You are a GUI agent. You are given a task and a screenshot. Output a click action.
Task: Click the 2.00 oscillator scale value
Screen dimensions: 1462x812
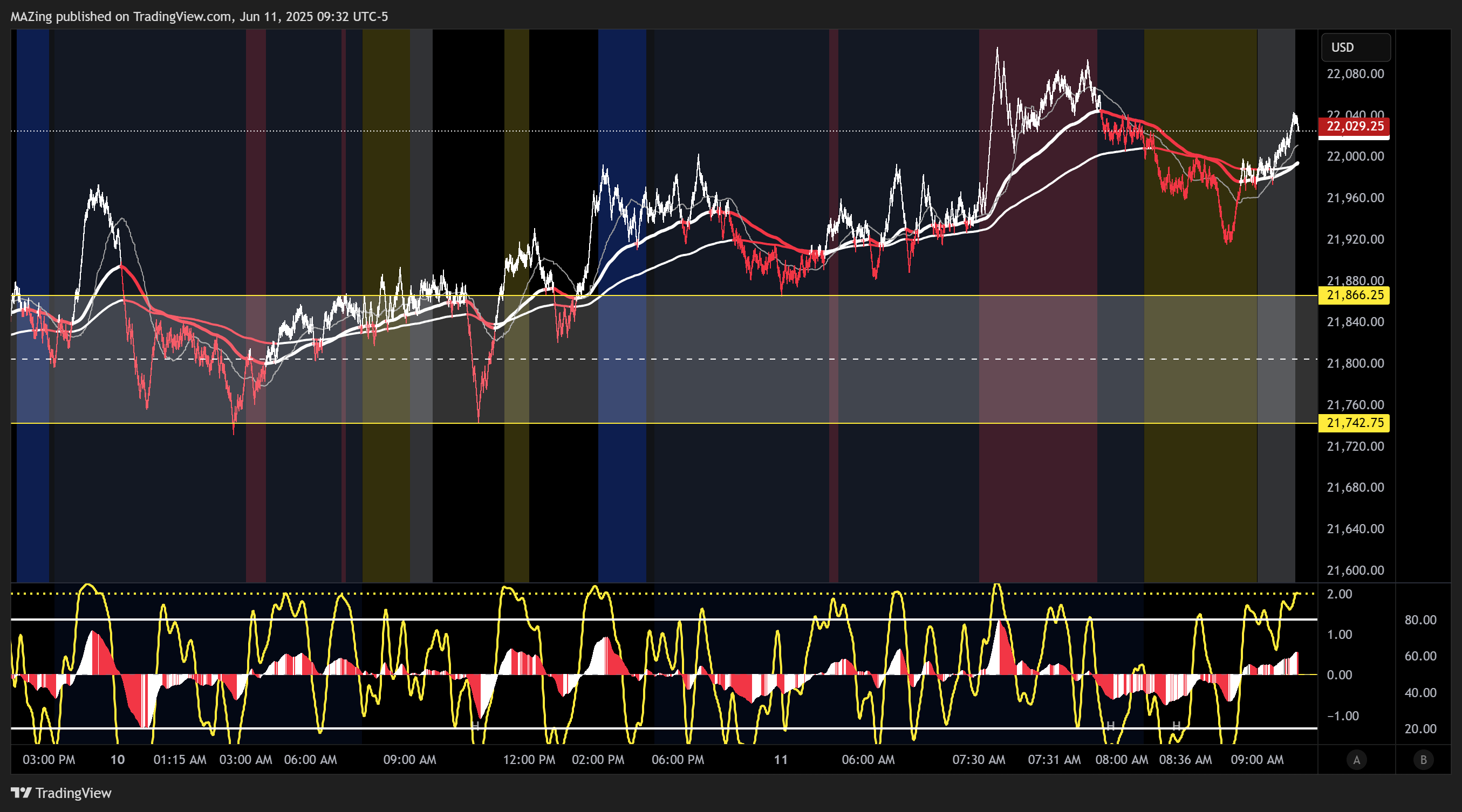point(1340,594)
